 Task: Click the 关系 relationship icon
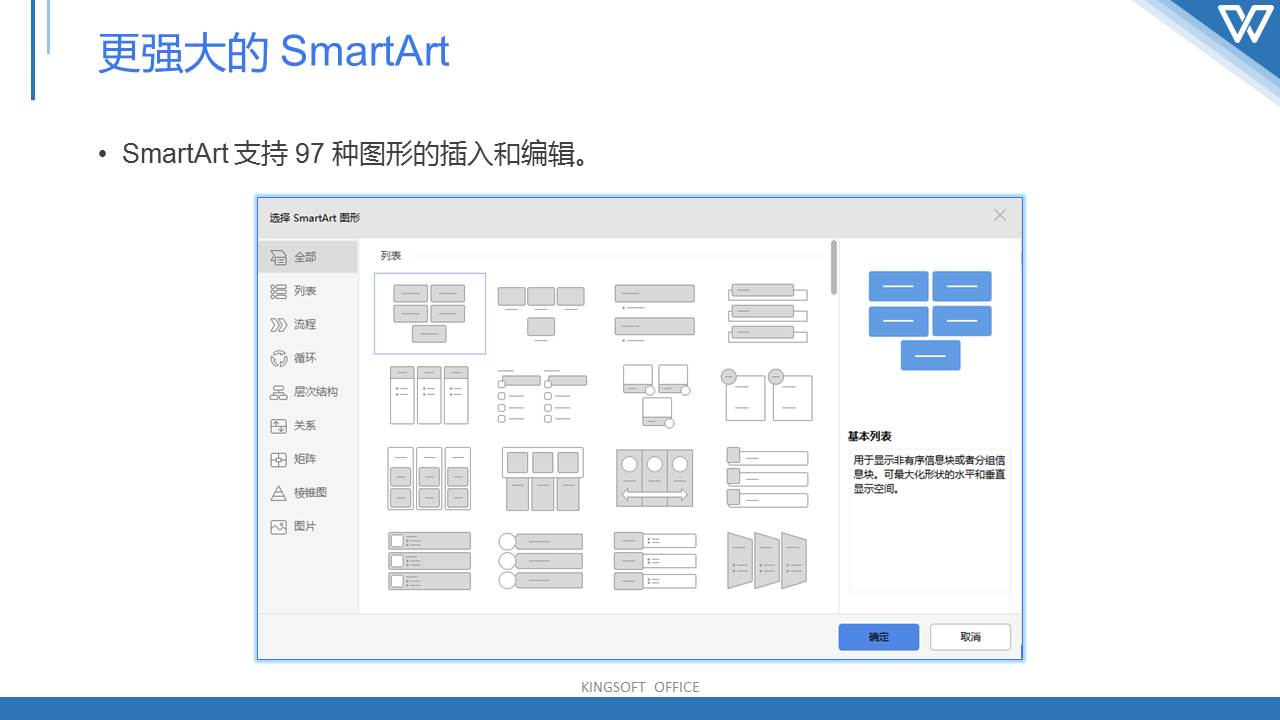(279, 426)
